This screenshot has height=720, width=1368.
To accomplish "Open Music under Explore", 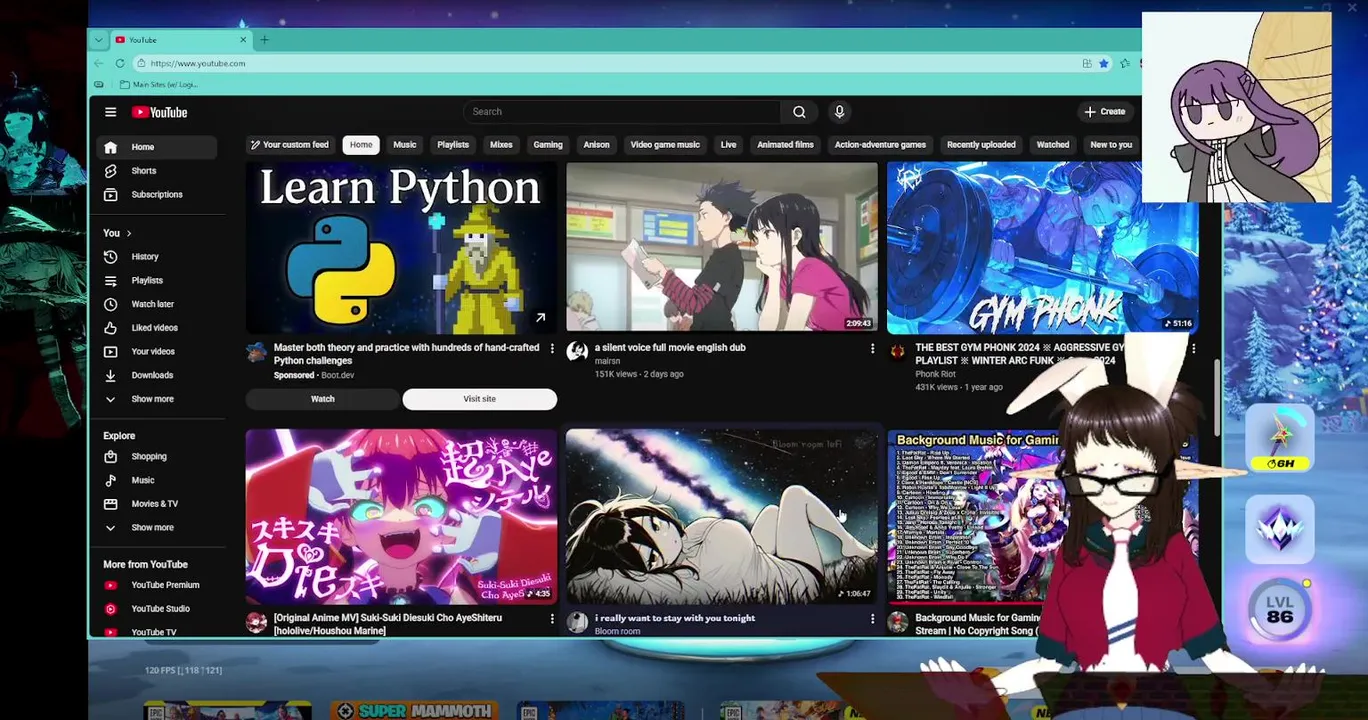I will point(158,480).
